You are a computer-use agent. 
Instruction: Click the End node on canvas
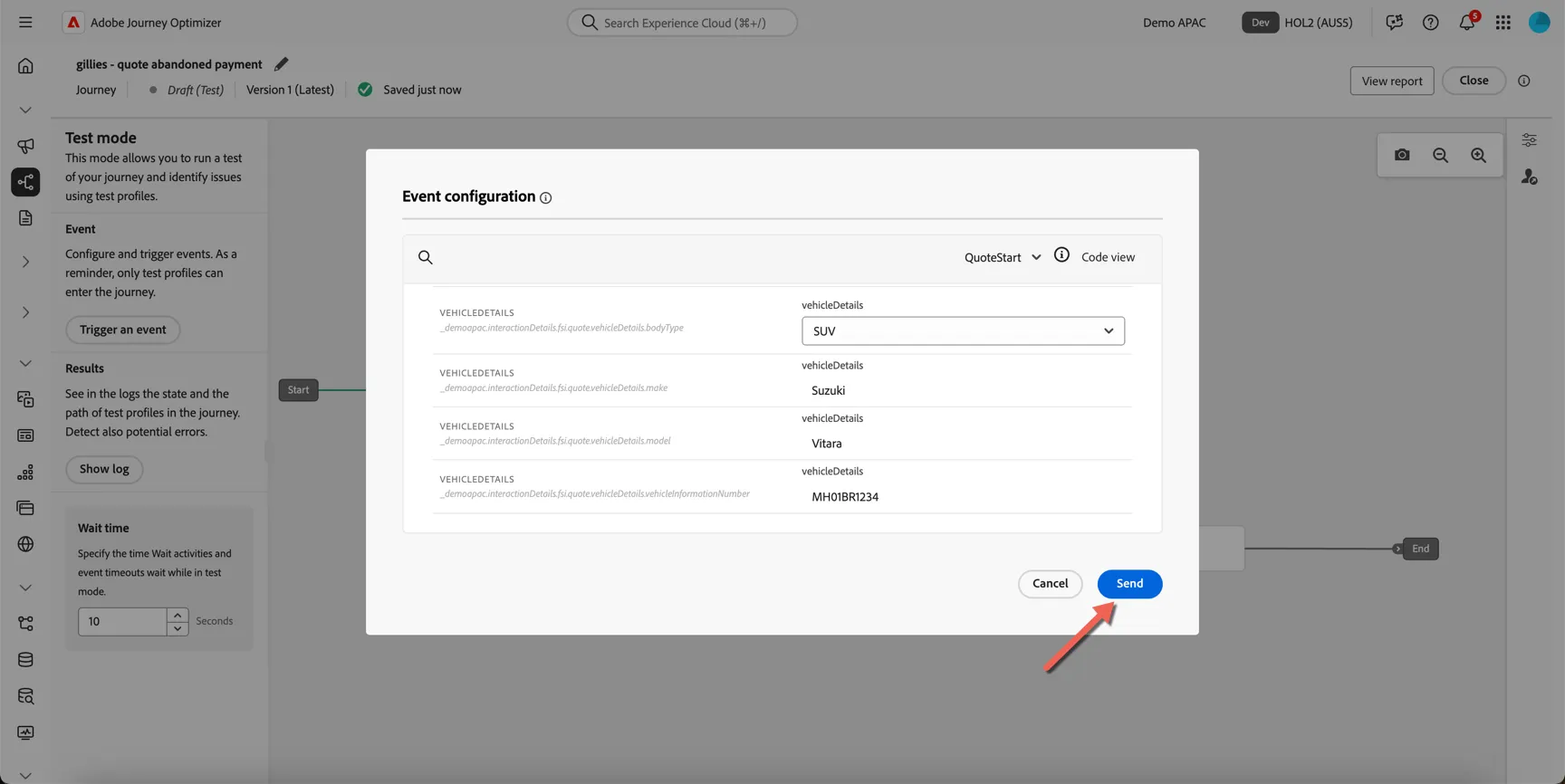coord(1420,549)
